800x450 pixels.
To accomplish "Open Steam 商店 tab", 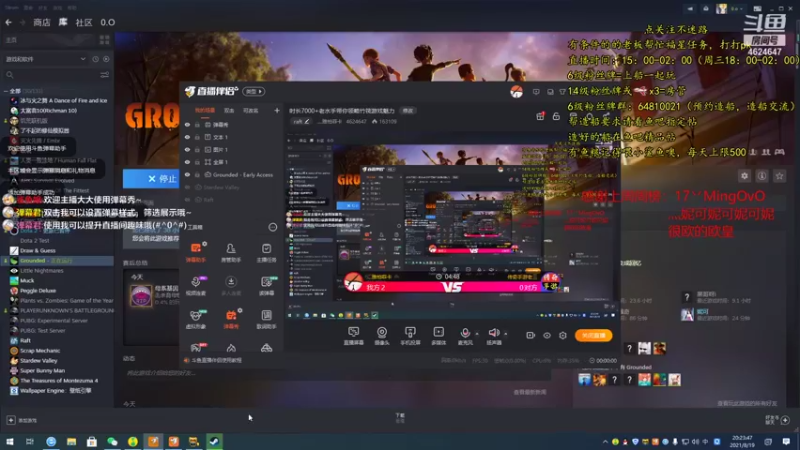I will (42, 22).
